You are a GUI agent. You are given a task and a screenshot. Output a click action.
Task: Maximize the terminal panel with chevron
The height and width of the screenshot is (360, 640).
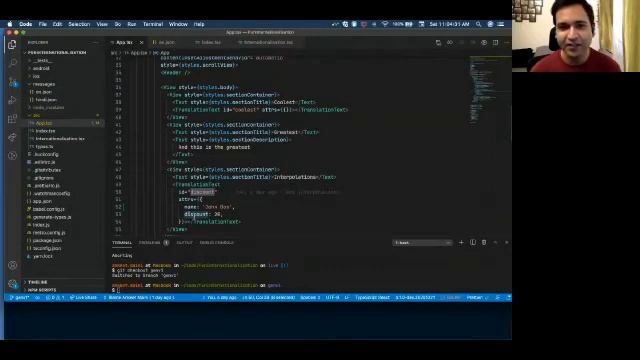click(496, 242)
